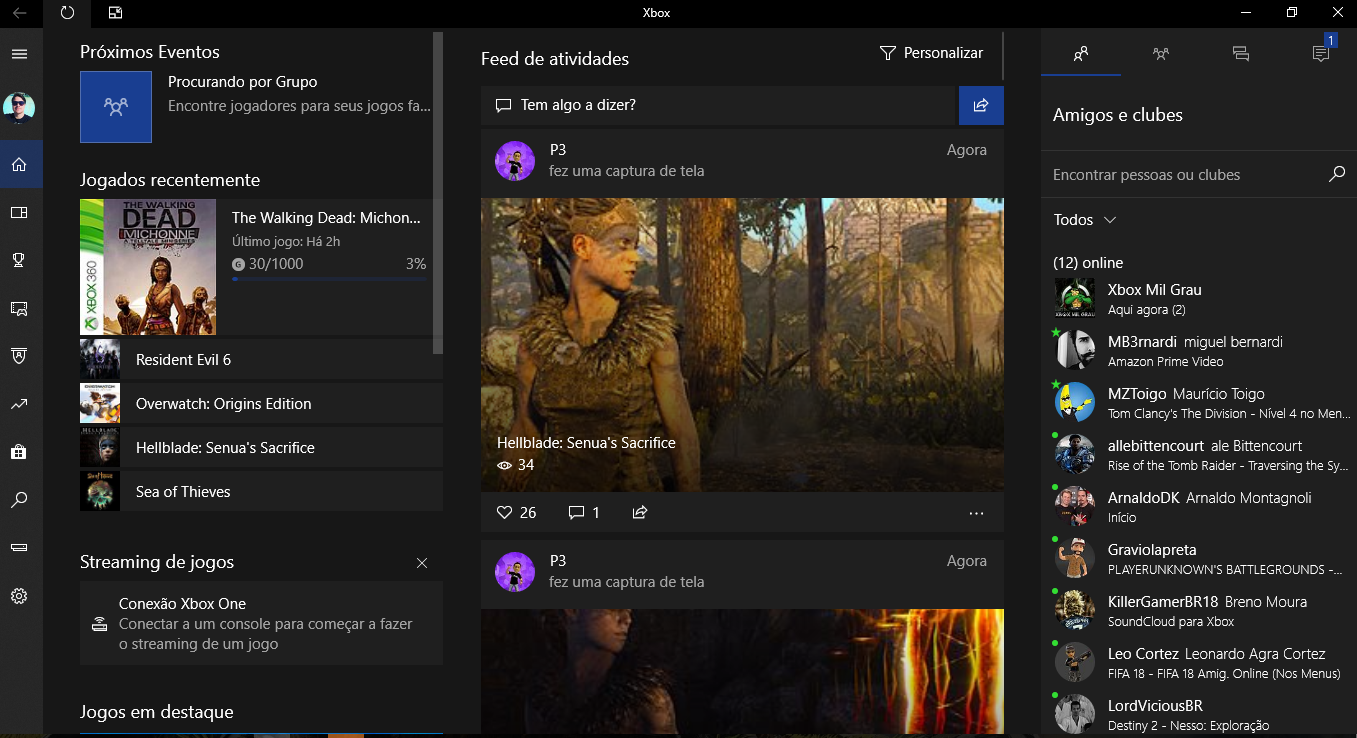The image size is (1357, 738).
Task: Close the Streaming de jogos section
Action: [422, 563]
